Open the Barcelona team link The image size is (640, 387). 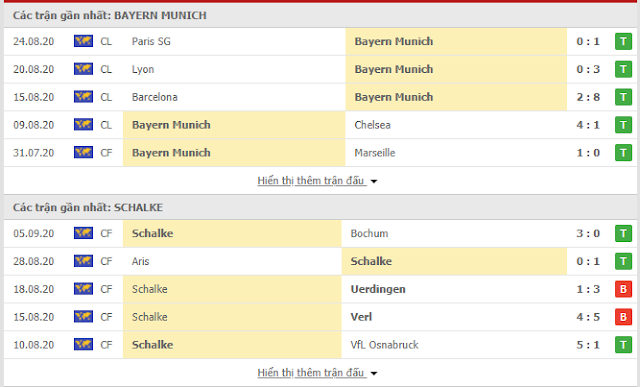pos(155,97)
